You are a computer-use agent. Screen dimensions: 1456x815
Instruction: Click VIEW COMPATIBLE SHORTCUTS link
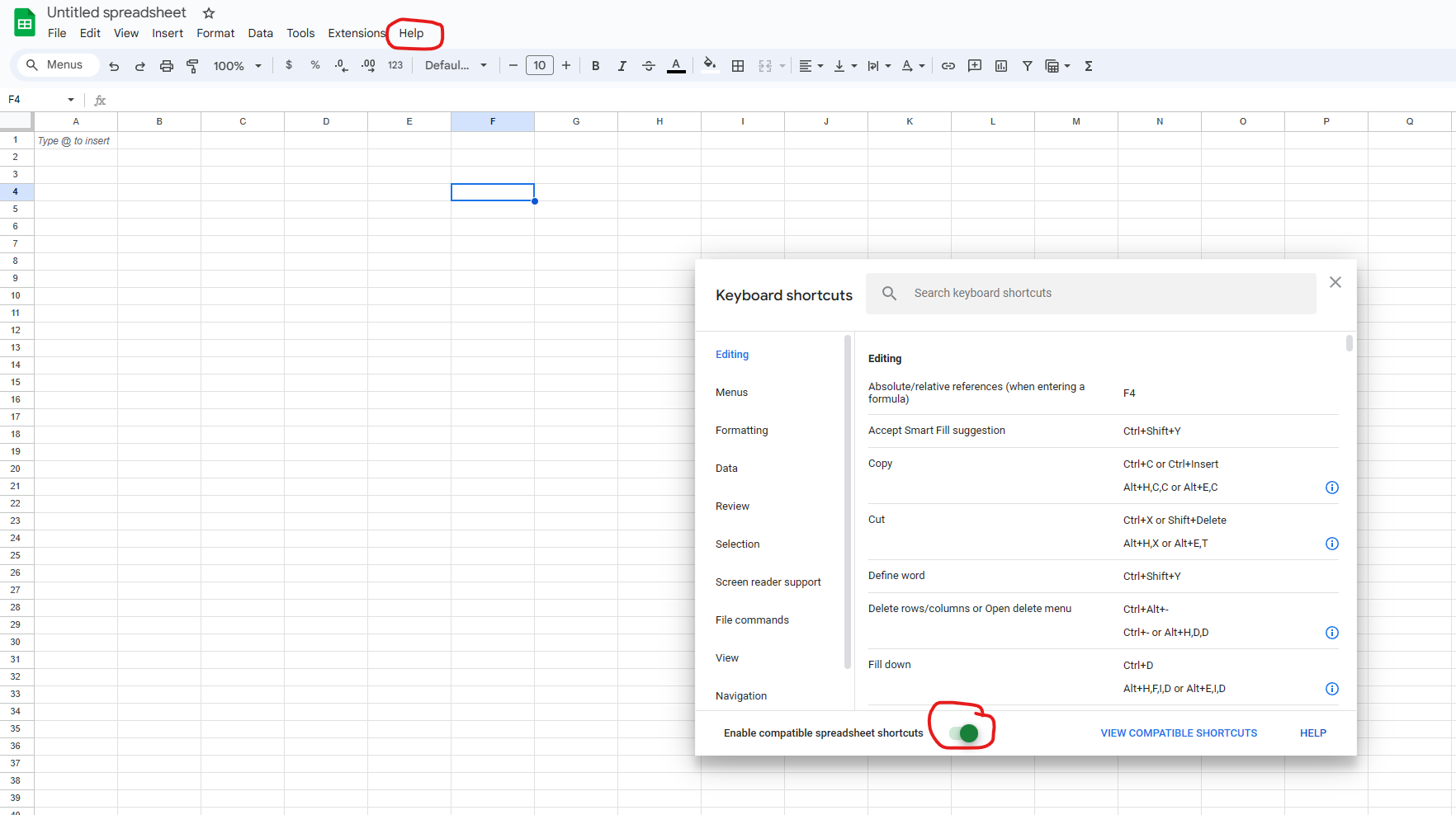[x=1179, y=733]
